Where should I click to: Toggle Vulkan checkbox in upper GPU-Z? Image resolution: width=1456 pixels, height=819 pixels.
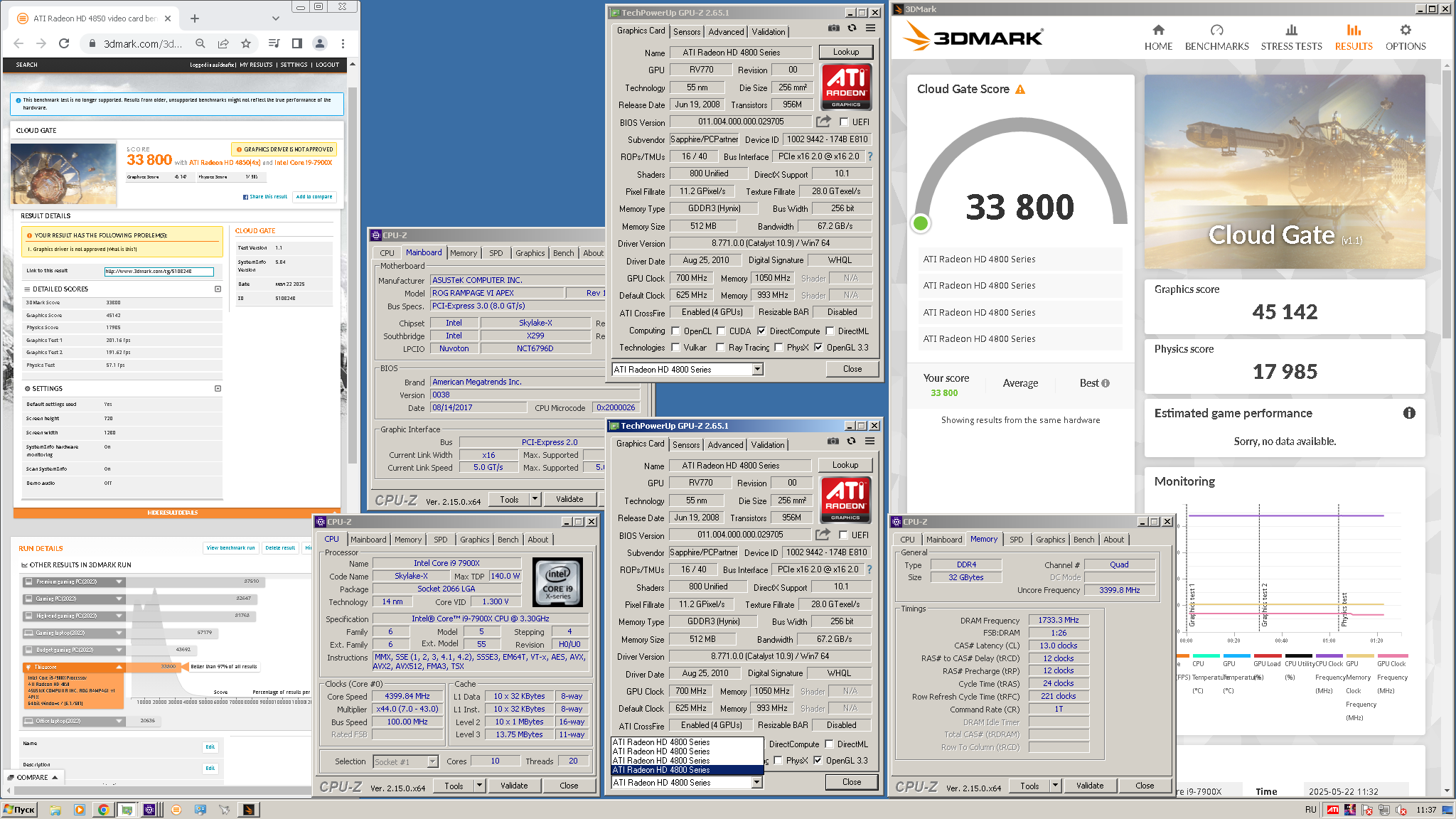pos(675,347)
